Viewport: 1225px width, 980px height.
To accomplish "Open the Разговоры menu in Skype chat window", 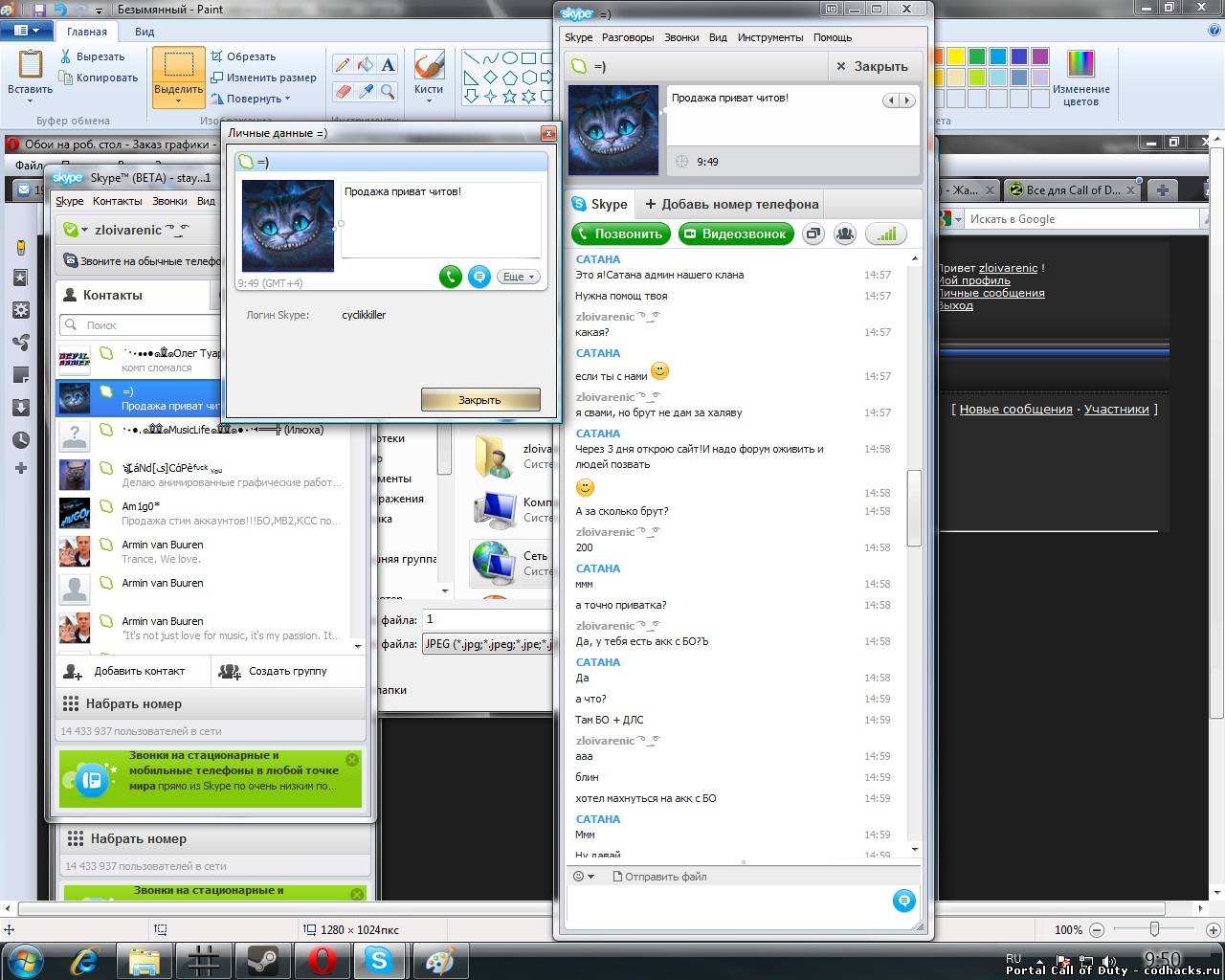I will pyautogui.click(x=628, y=37).
